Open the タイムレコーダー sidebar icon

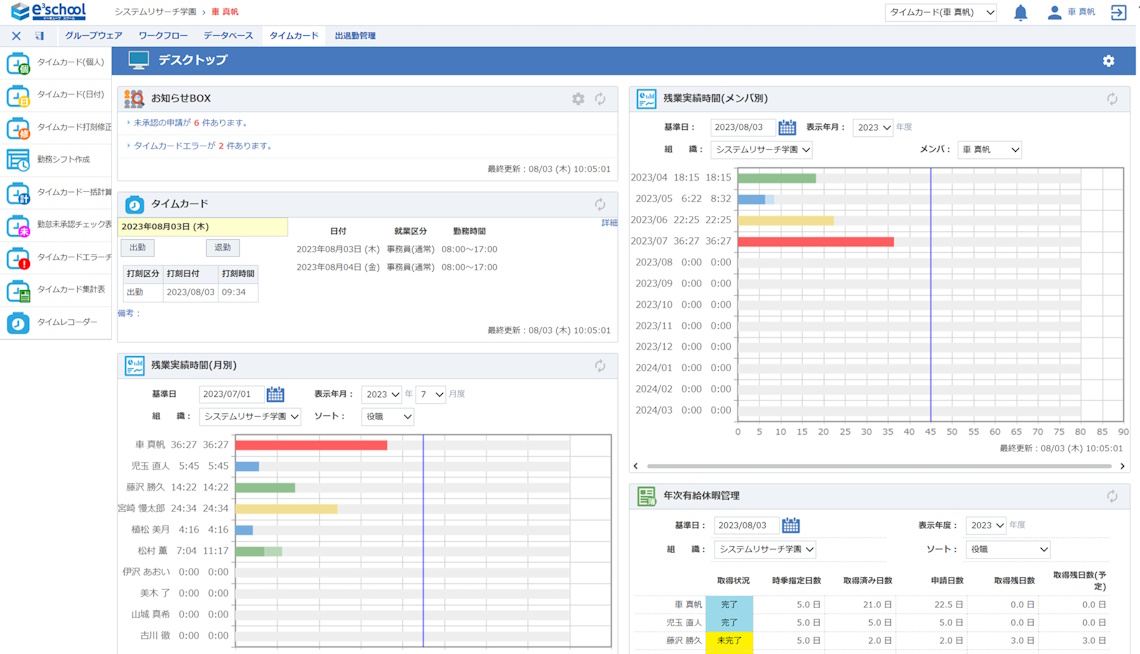pyautogui.click(x=18, y=323)
